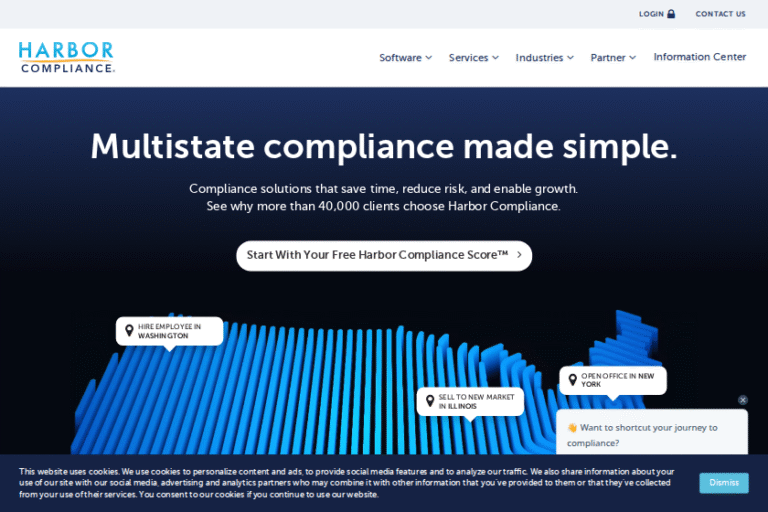Image resolution: width=768 pixels, height=512 pixels.
Task: Dismiss the cookie notice banner
Action: click(x=723, y=482)
